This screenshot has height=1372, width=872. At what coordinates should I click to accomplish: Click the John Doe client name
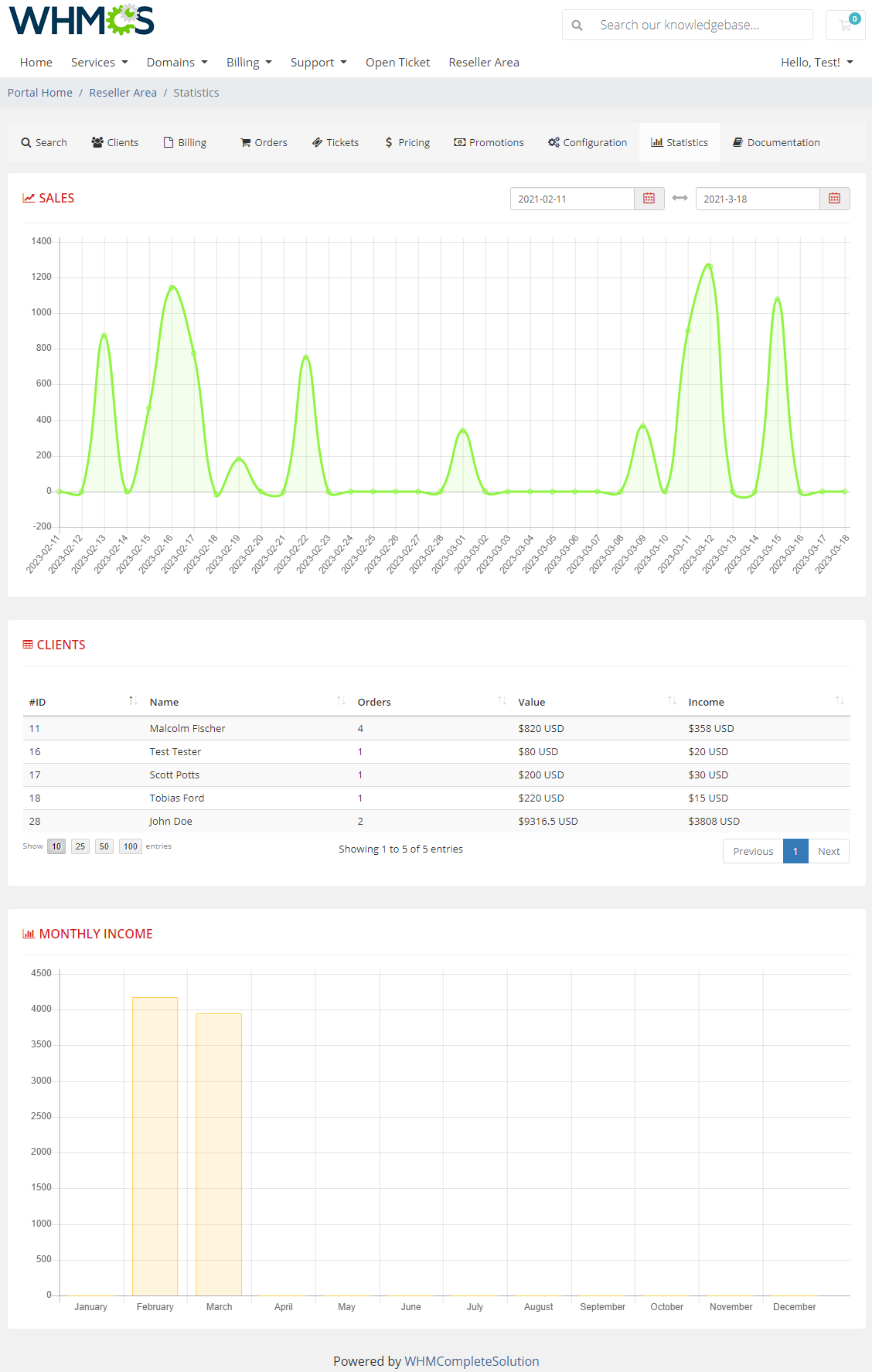coord(171,821)
